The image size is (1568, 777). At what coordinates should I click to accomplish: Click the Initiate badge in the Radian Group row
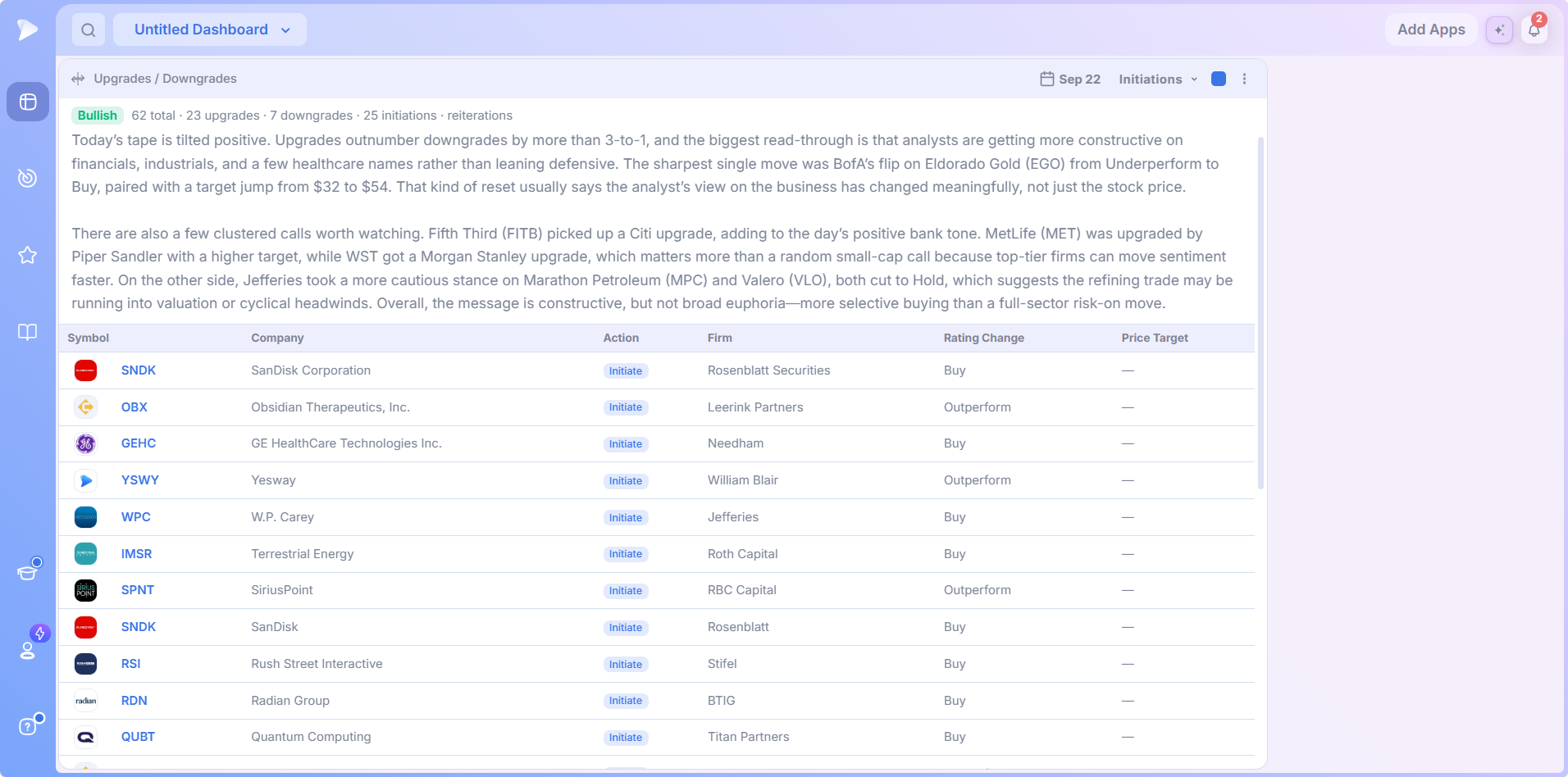[x=626, y=701]
